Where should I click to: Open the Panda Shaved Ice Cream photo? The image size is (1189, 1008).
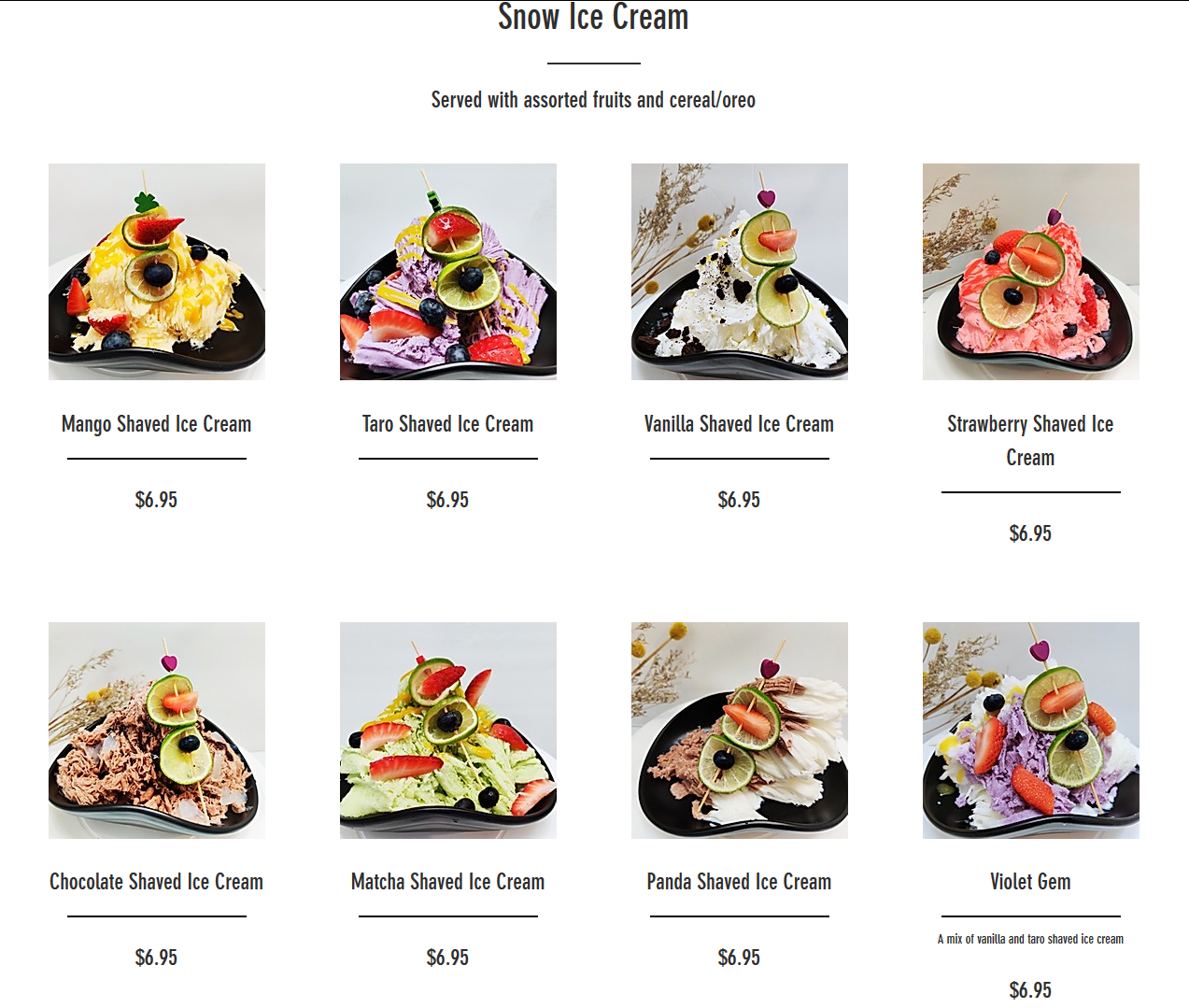click(x=740, y=731)
